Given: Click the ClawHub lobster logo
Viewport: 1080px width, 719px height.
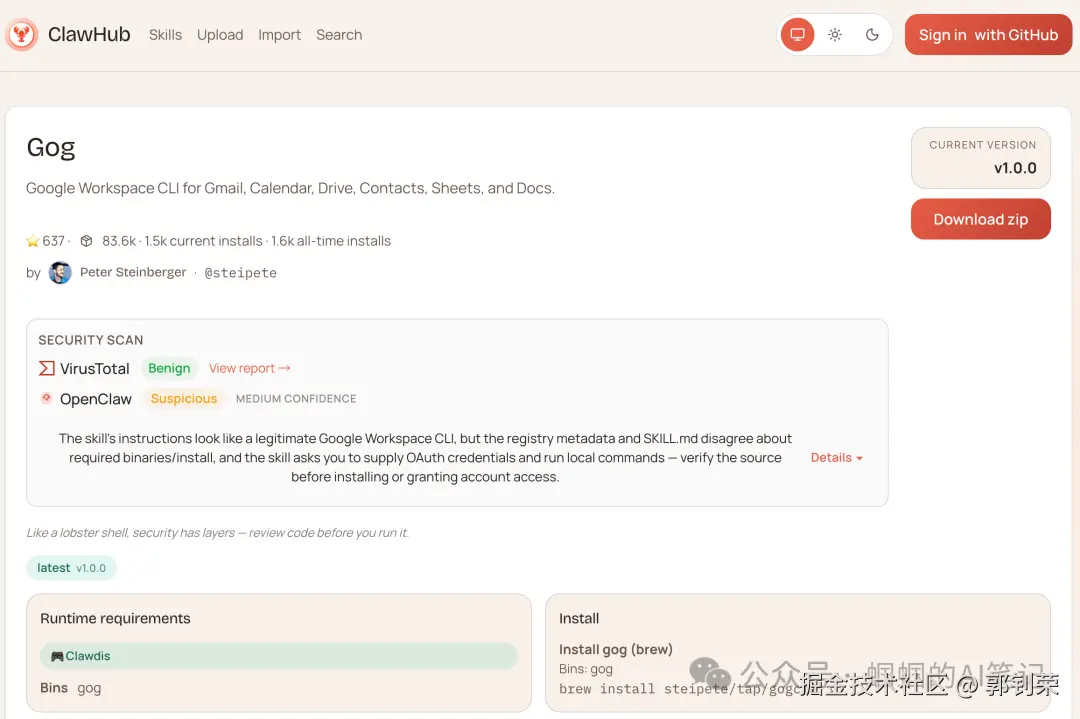Looking at the screenshot, I should pos(21,34).
